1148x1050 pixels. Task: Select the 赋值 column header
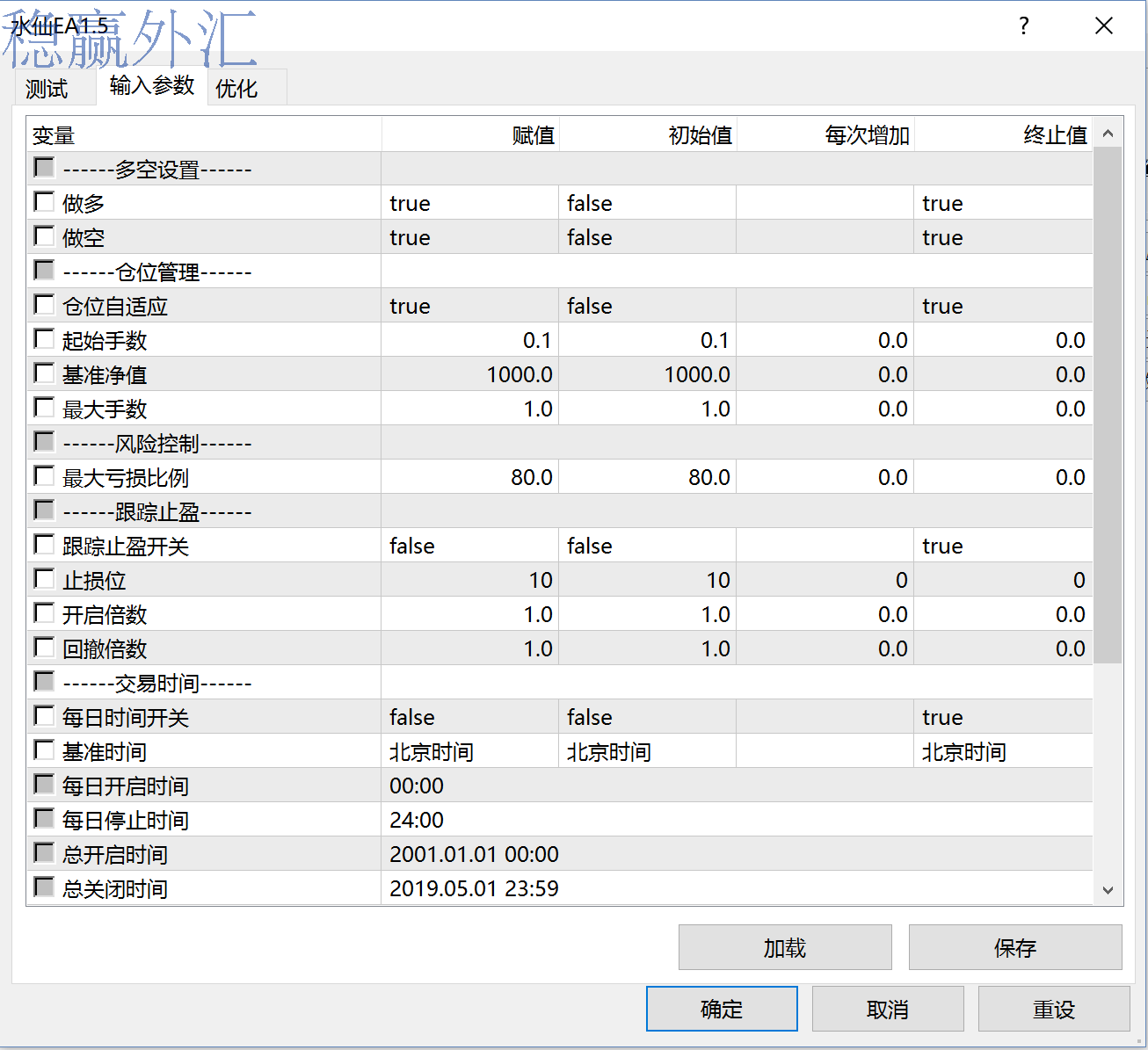470,134
